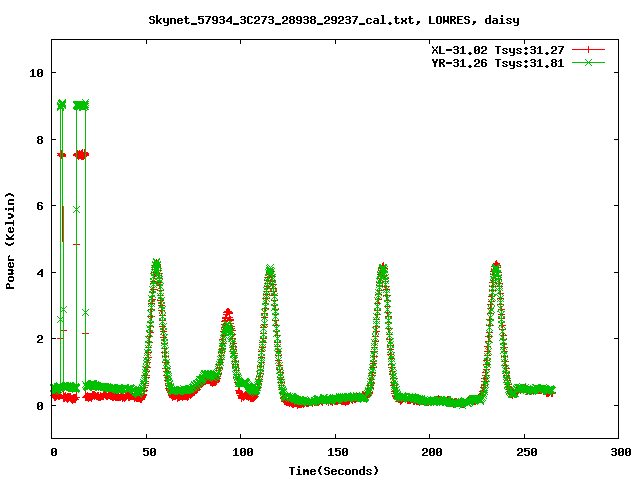Click the plot title 'Skynet_57934_3C273_28938_29237_cal.txt, LOWRES, daisy'
The image size is (640, 480).
coord(334,20)
